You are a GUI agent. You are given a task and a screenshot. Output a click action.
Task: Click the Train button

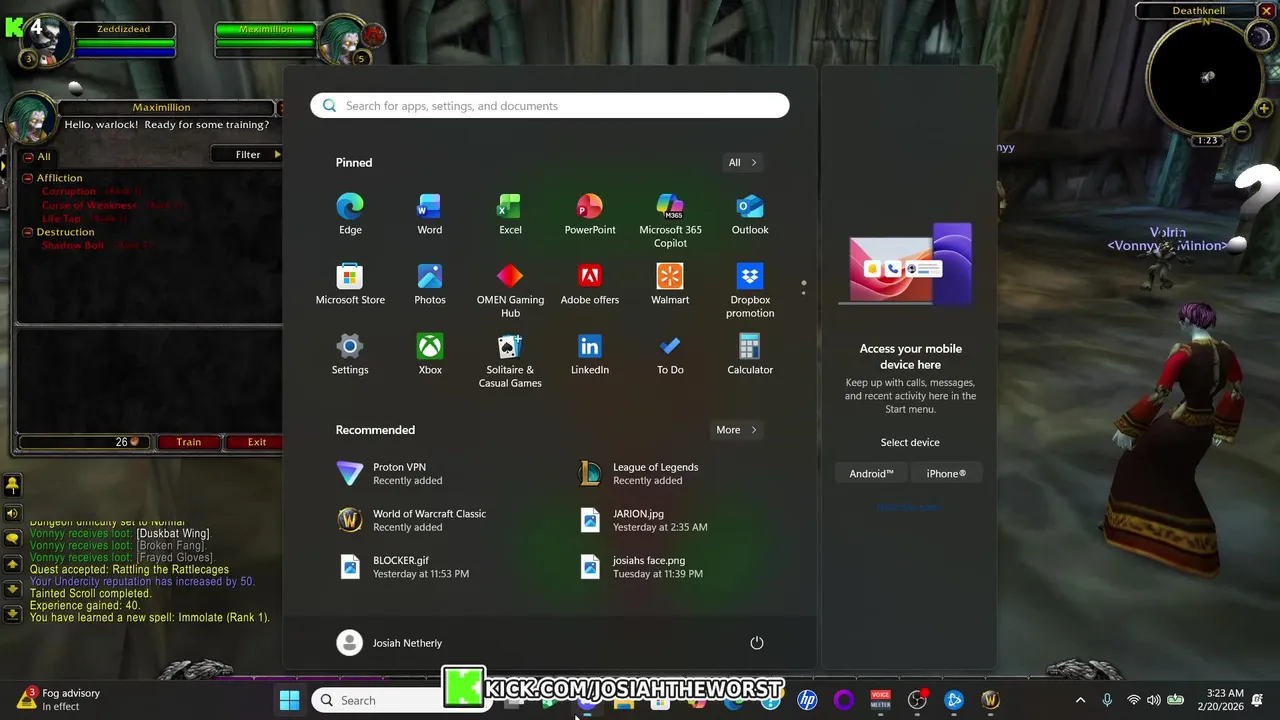[188, 442]
